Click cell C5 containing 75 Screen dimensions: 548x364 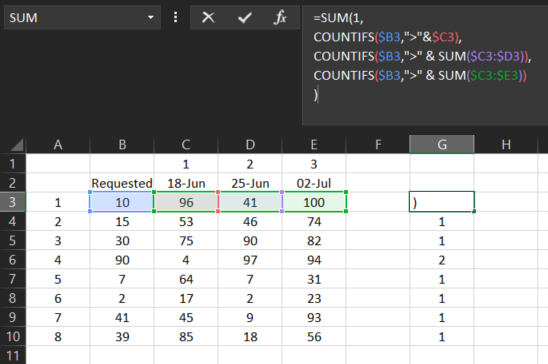click(x=186, y=240)
